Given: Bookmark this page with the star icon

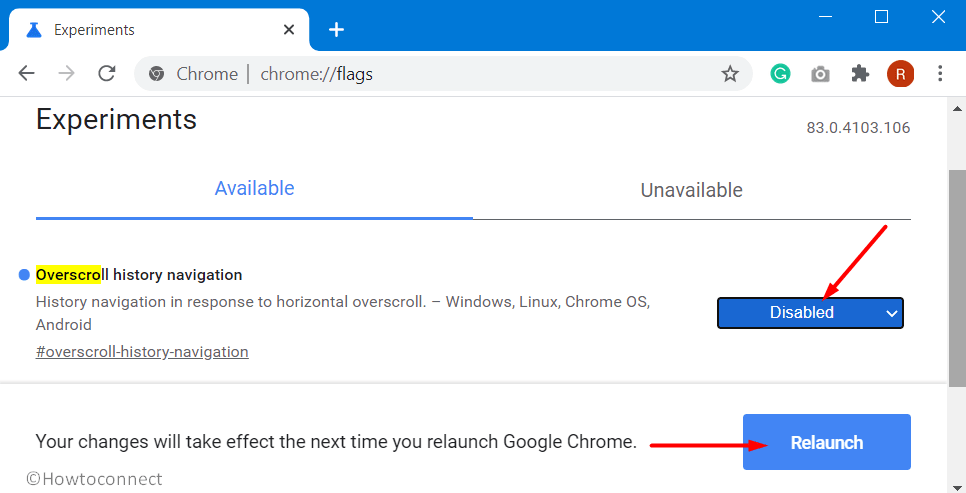Looking at the screenshot, I should tap(730, 75).
